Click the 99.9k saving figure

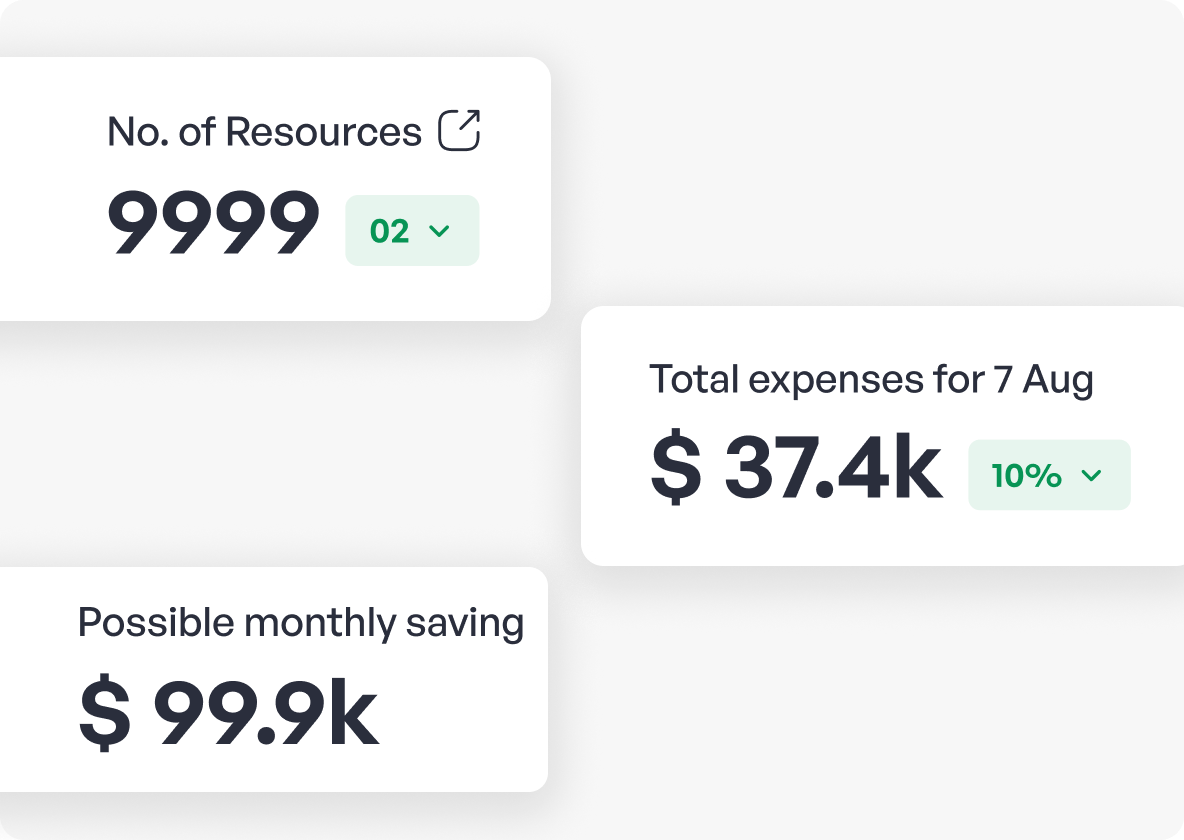coord(266,713)
